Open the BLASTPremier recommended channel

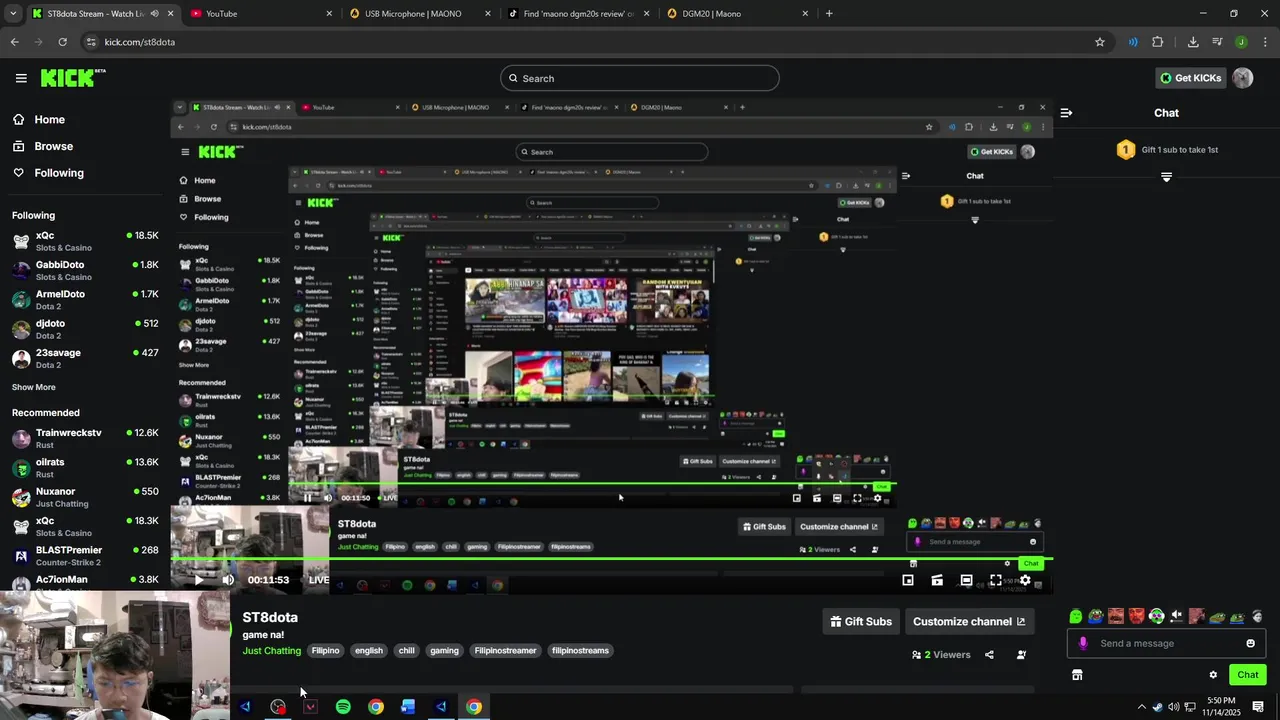pyautogui.click(x=85, y=555)
